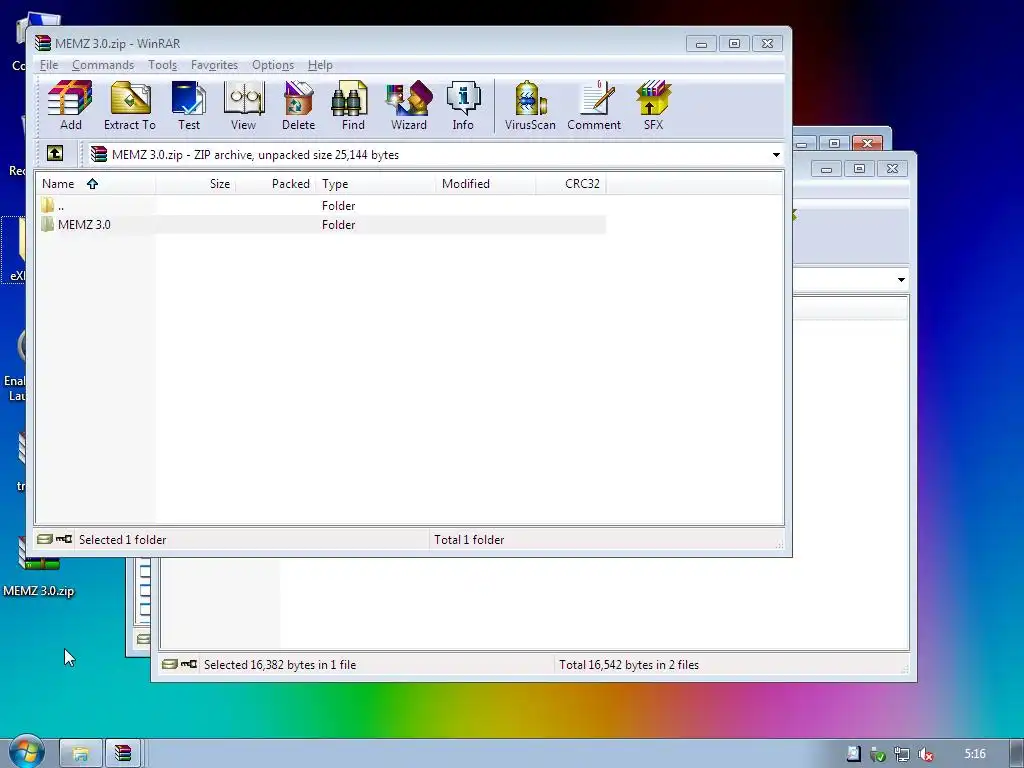Start VirusScan on the archive
Image resolution: width=1024 pixels, height=768 pixels.
[x=530, y=105]
